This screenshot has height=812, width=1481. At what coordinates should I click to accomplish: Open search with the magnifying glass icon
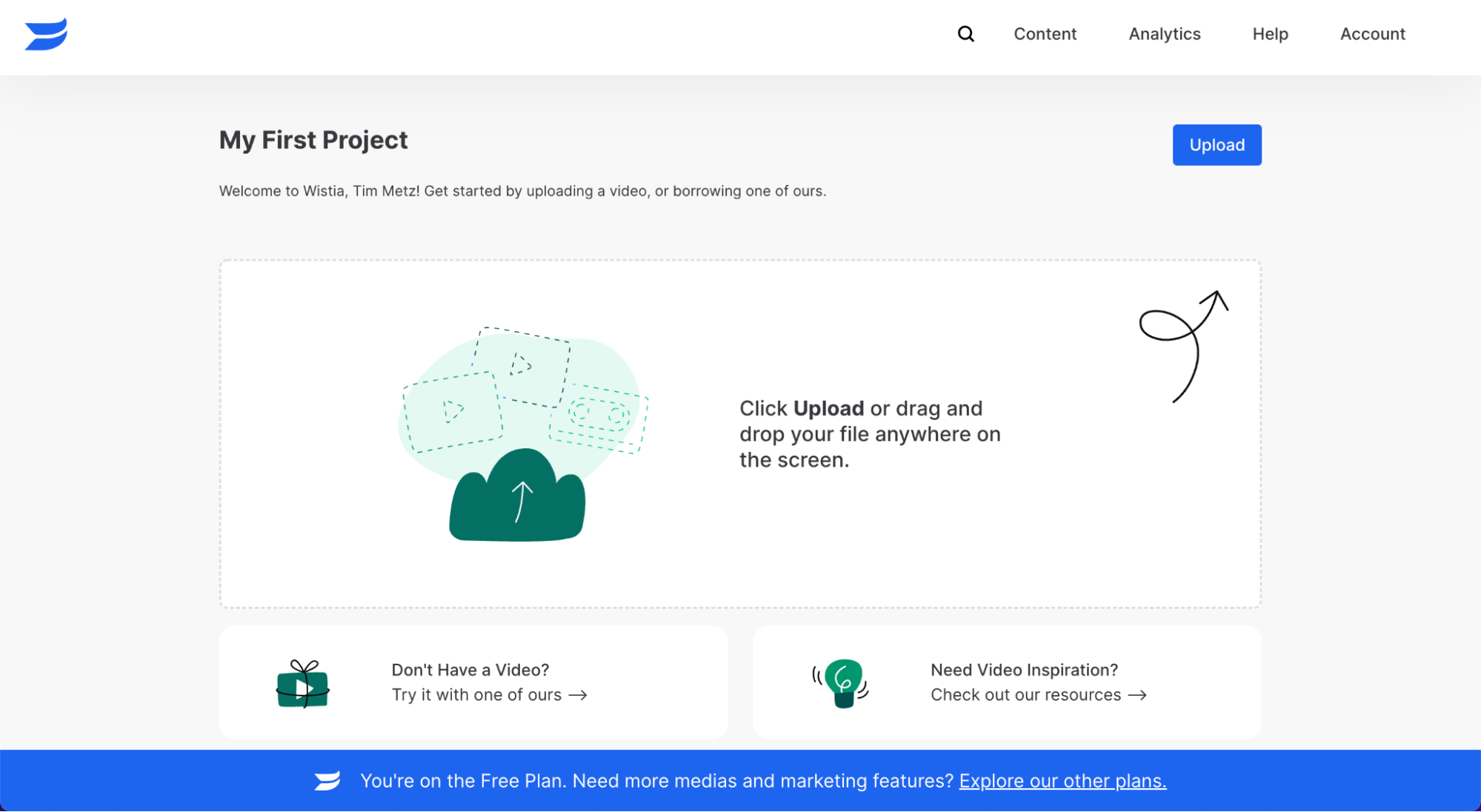pyautogui.click(x=965, y=34)
